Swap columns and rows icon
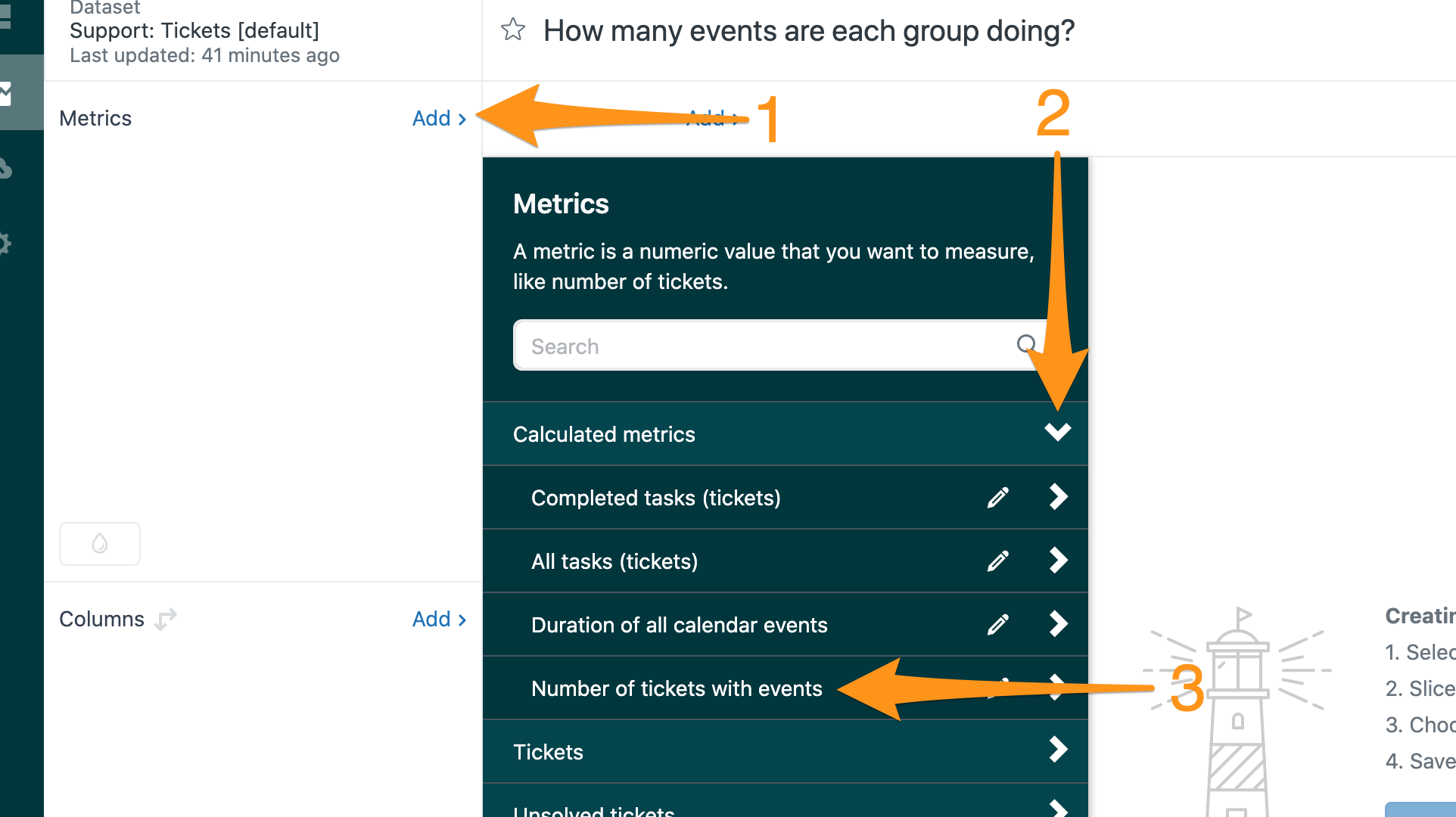1456x817 pixels. pos(166,619)
